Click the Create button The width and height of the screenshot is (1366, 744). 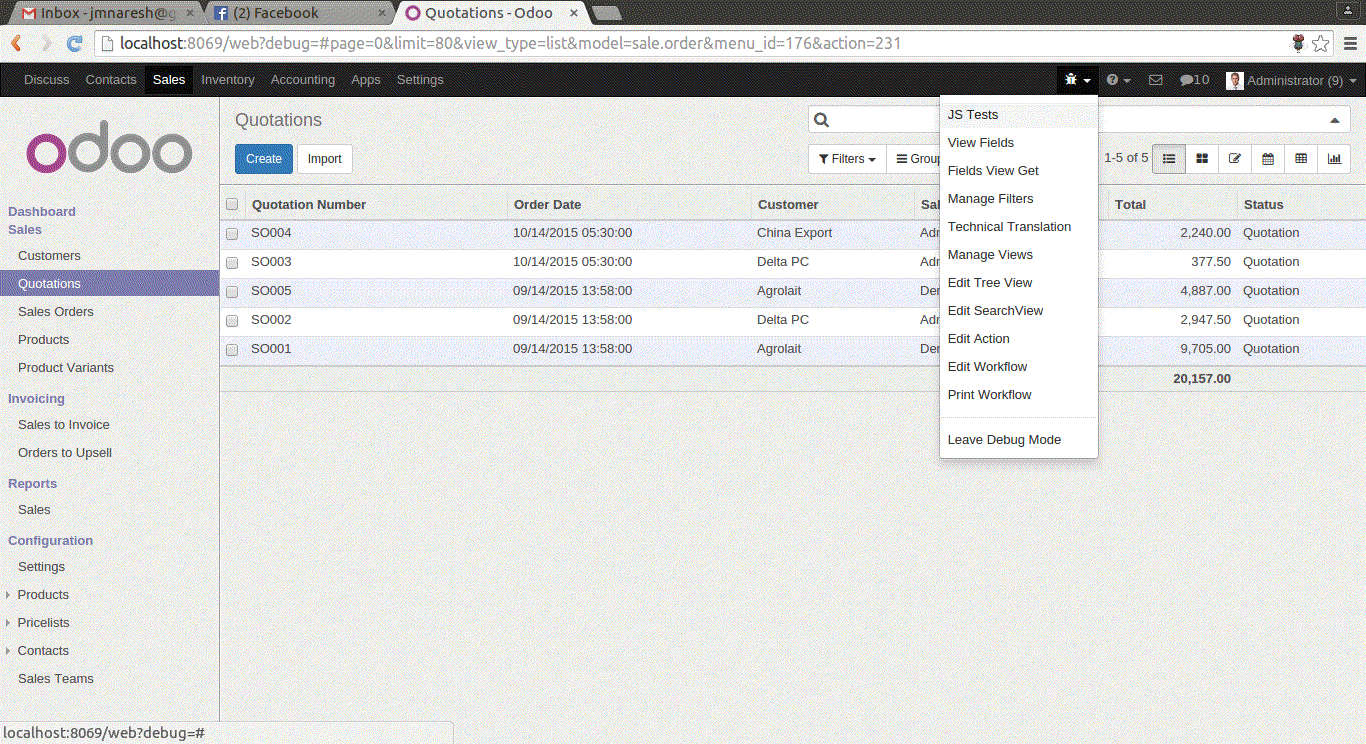264,159
